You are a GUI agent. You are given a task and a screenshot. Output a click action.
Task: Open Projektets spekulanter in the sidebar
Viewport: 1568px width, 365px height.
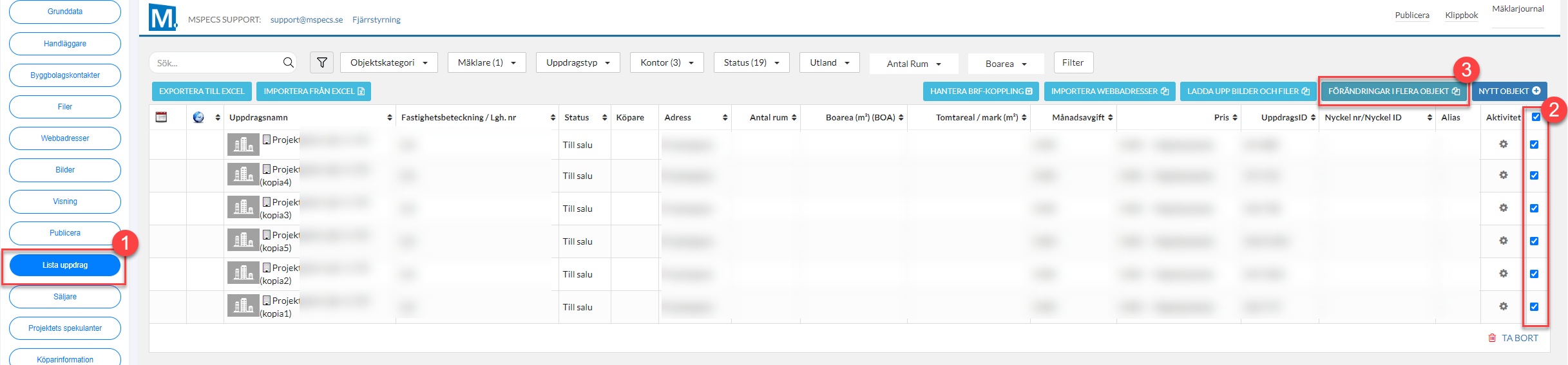coord(65,328)
